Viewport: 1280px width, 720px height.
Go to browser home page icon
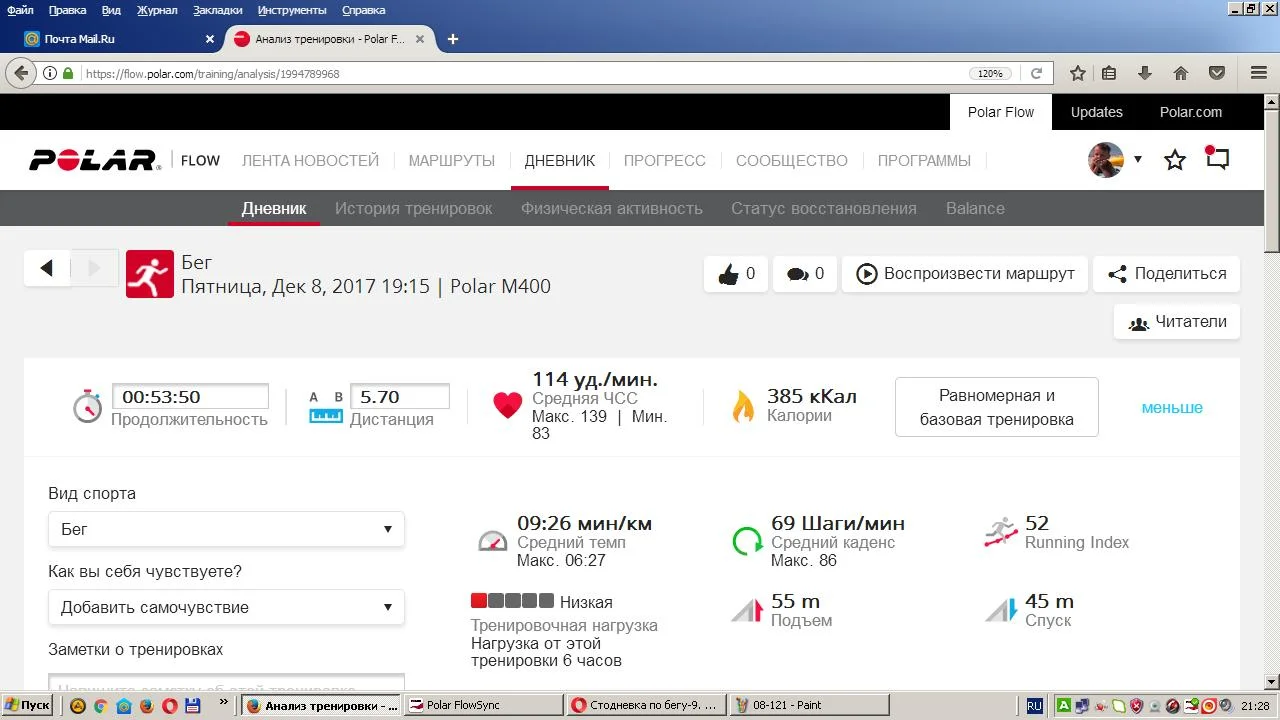[x=1181, y=73]
